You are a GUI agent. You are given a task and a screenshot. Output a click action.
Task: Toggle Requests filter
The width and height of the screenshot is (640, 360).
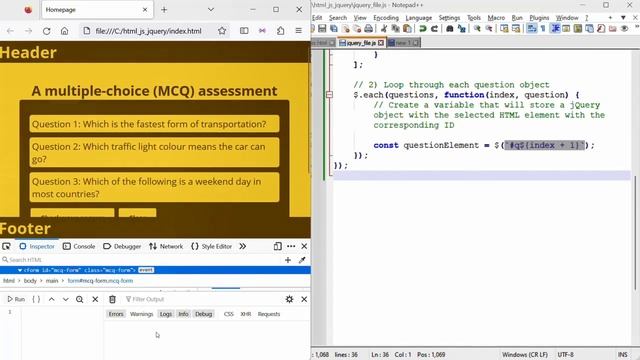269,314
